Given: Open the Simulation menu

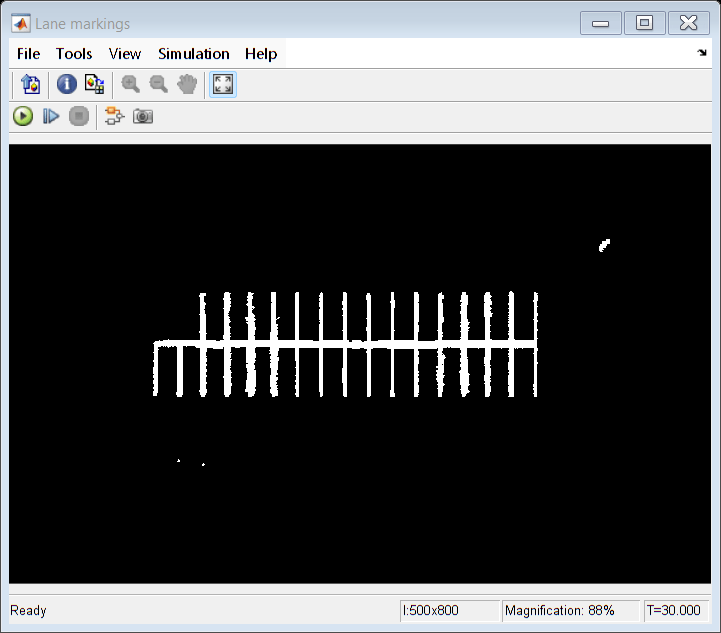Looking at the screenshot, I should (194, 54).
